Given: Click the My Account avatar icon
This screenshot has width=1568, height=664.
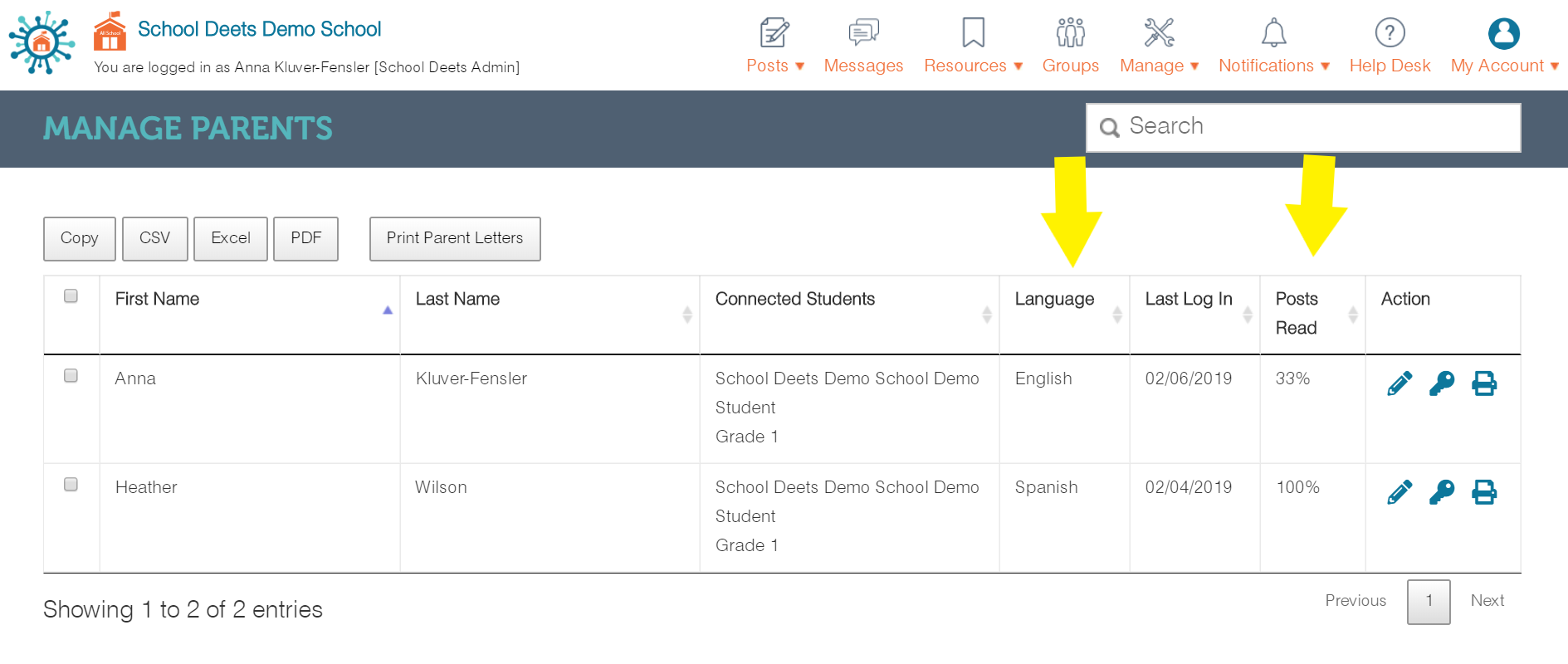Looking at the screenshot, I should click(1504, 33).
